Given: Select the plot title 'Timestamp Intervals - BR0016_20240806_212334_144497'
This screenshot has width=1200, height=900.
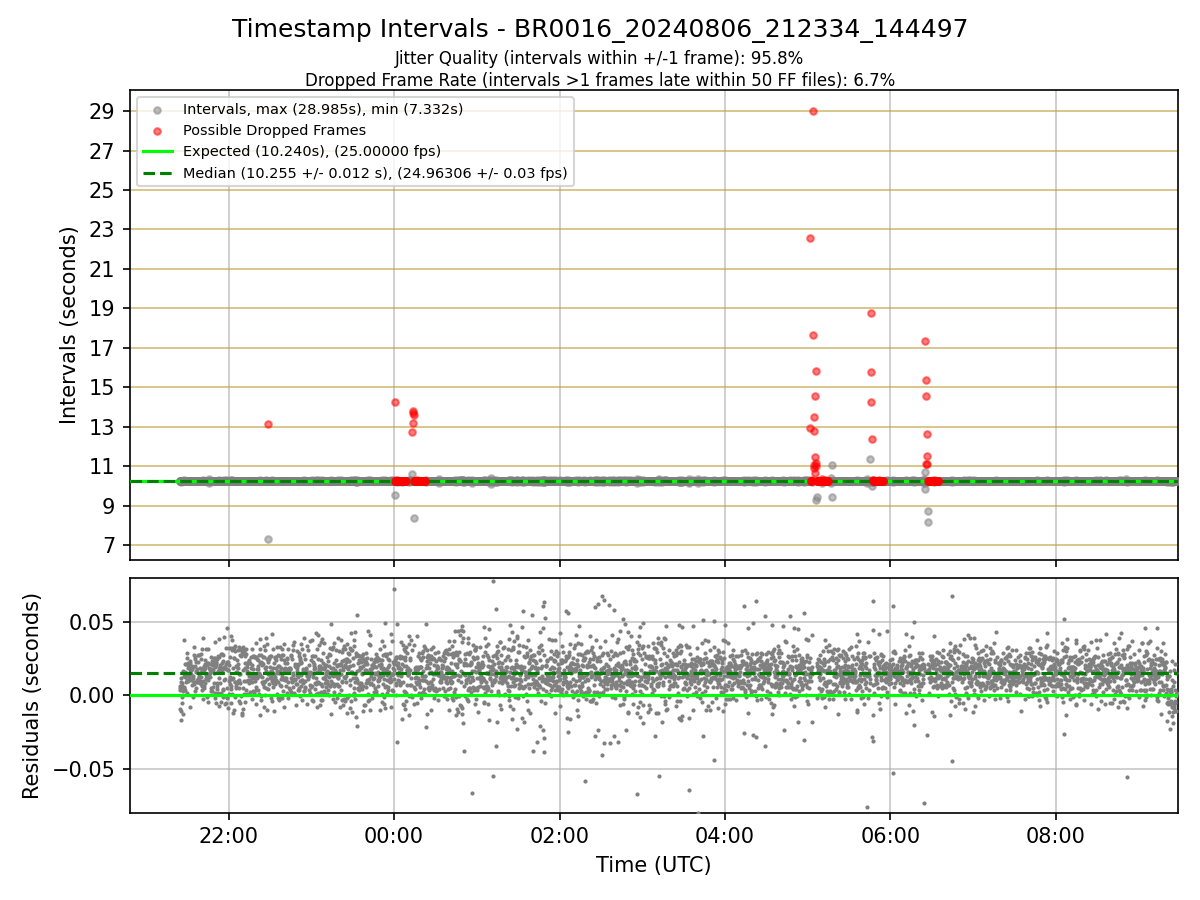Looking at the screenshot, I should 600,29.
